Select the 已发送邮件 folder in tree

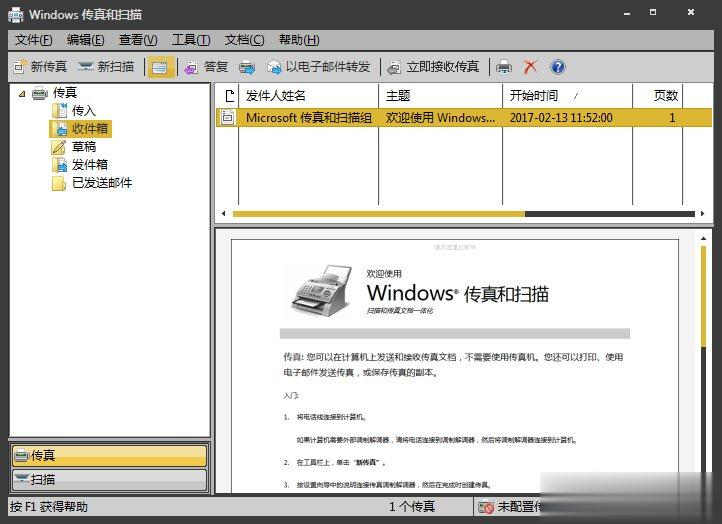pos(102,183)
